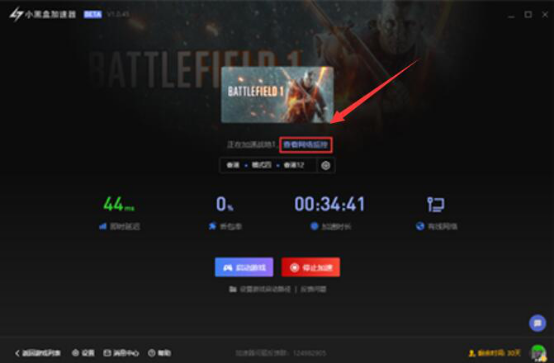Click the 有线网络 globe label

click(437, 226)
